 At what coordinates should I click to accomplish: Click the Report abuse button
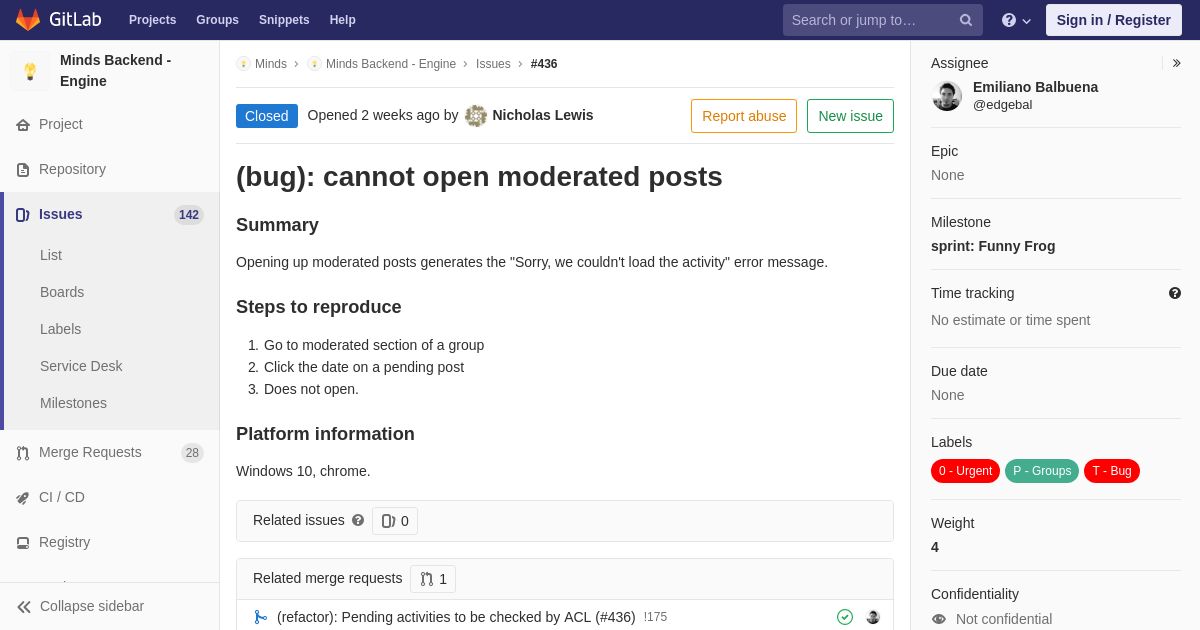click(x=744, y=116)
